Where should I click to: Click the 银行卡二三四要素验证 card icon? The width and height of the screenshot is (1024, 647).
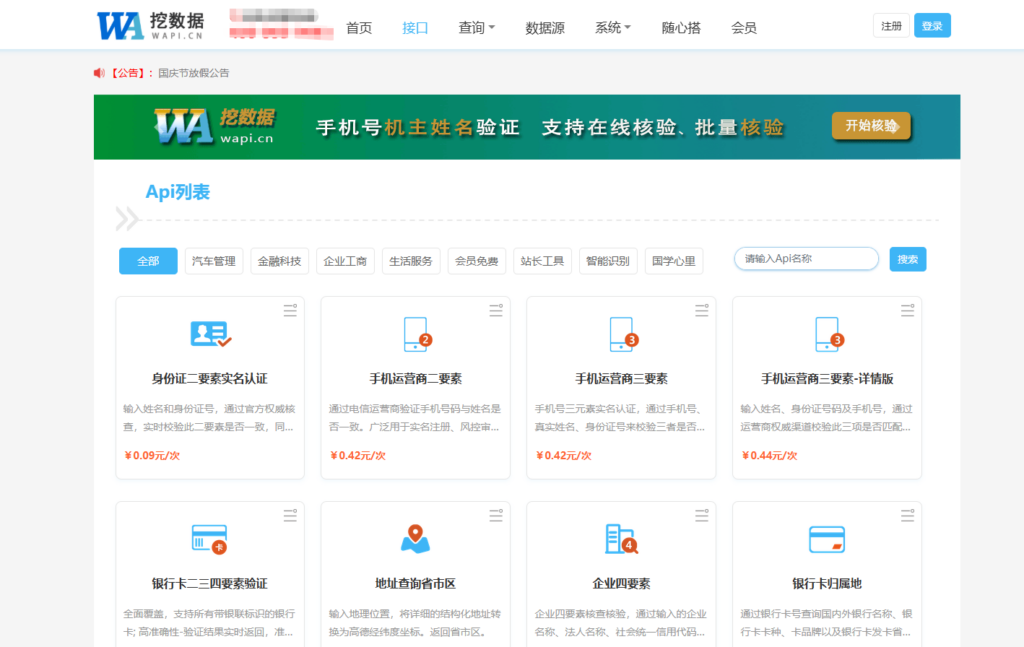(209, 539)
